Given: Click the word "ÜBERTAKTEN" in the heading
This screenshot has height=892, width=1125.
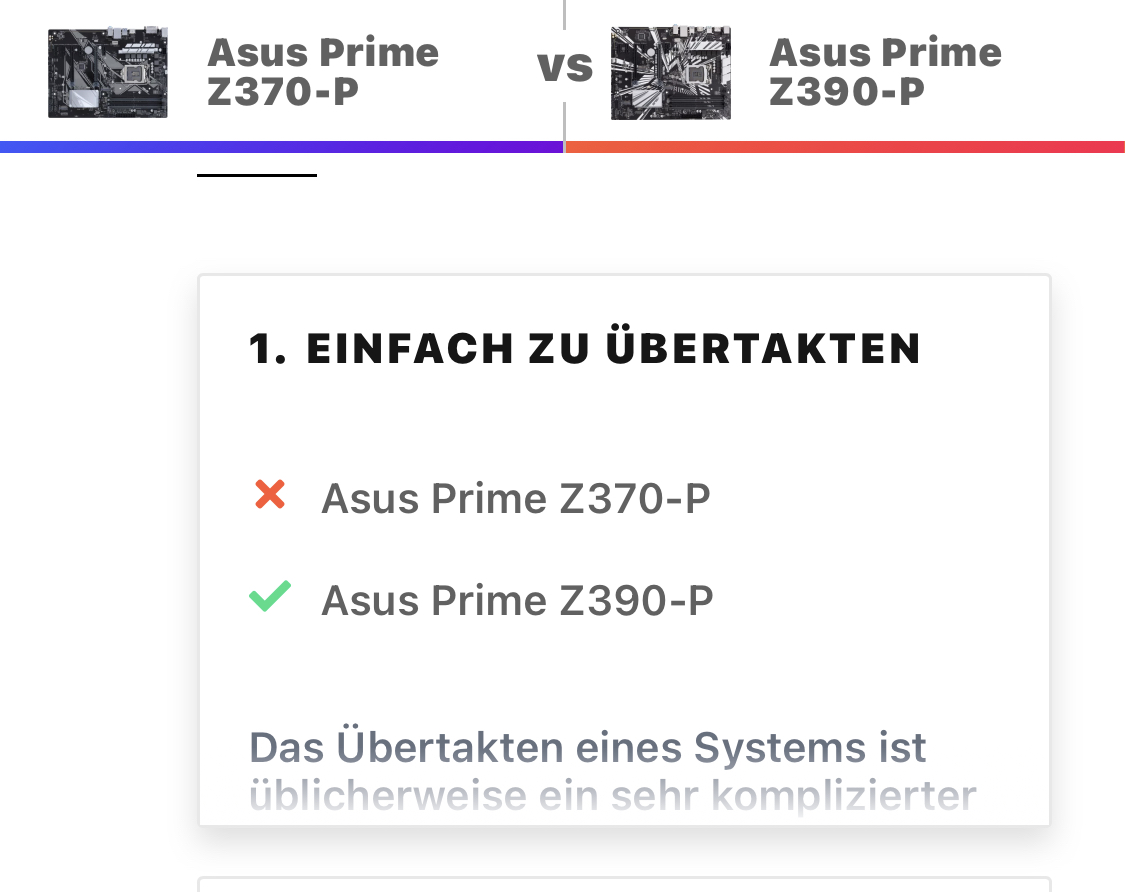Looking at the screenshot, I should coord(763,347).
